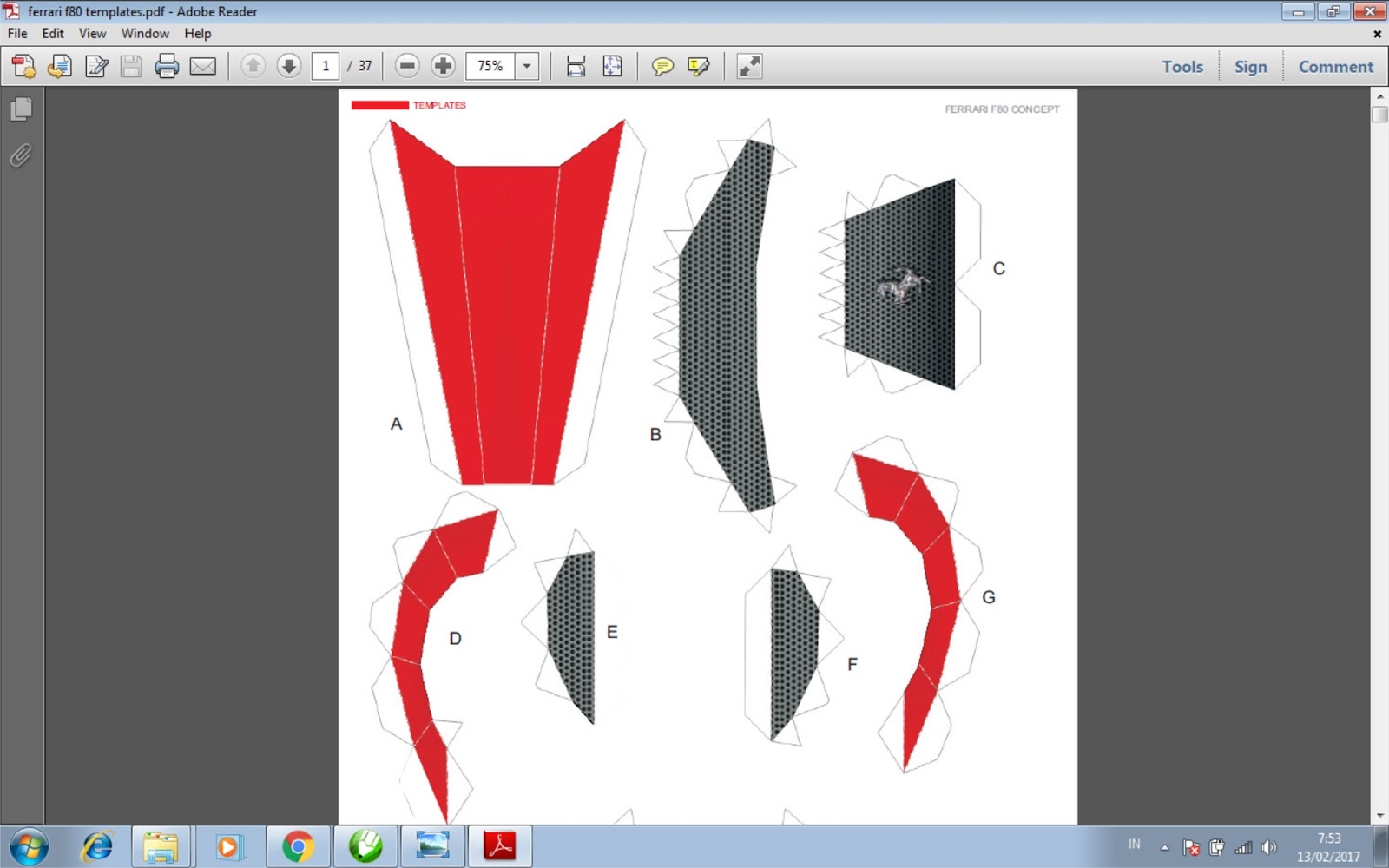Open the Window menu
This screenshot has height=868, width=1389.
(144, 33)
